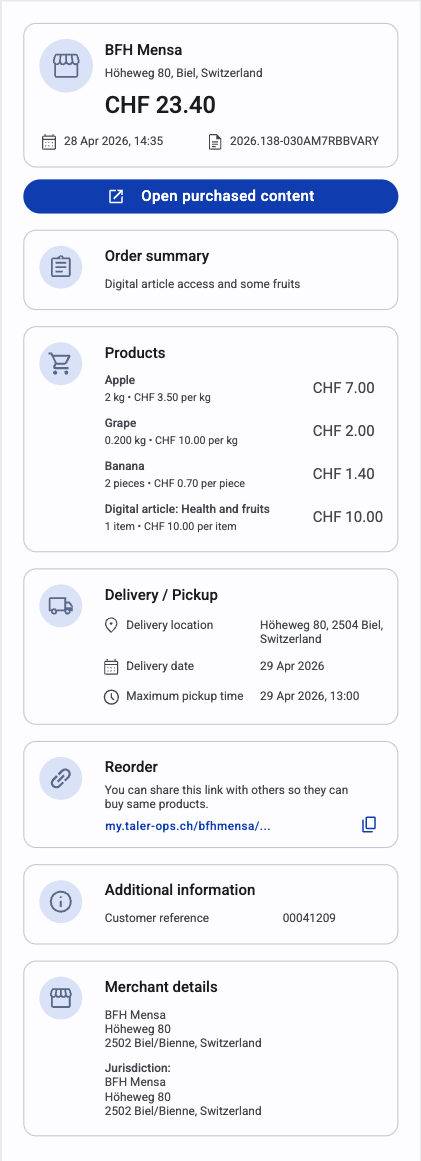421x1161 pixels.
Task: Click the chain link icon in Reorder
Action: [61, 778]
